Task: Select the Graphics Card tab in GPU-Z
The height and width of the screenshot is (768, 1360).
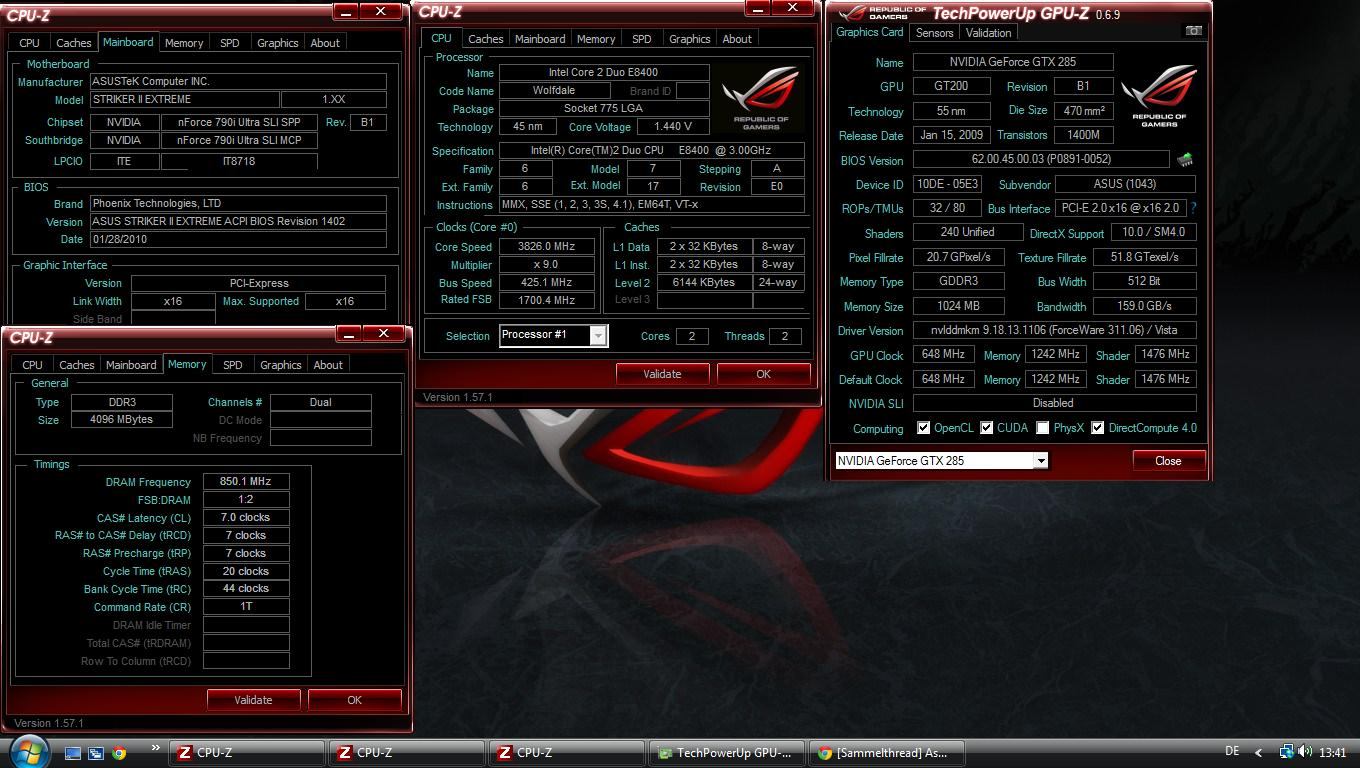Action: coord(869,32)
